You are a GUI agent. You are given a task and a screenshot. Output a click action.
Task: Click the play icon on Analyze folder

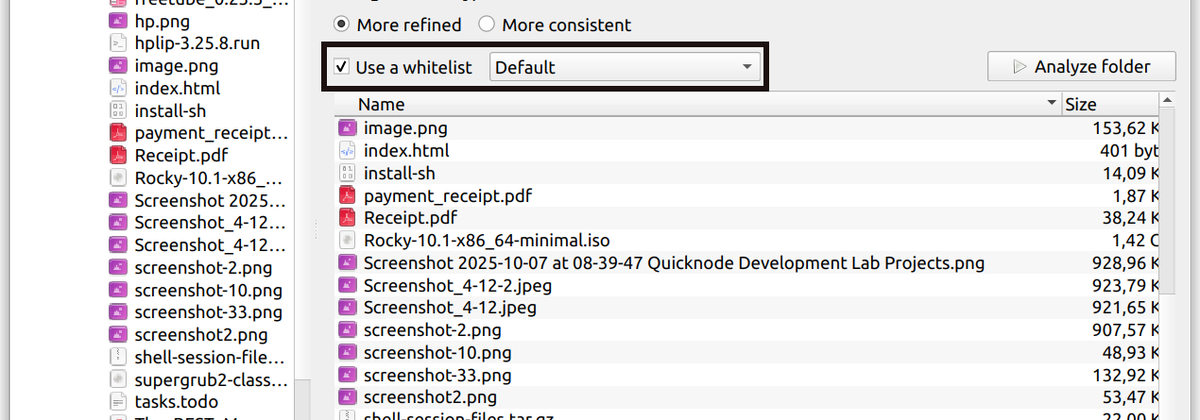click(1019, 67)
